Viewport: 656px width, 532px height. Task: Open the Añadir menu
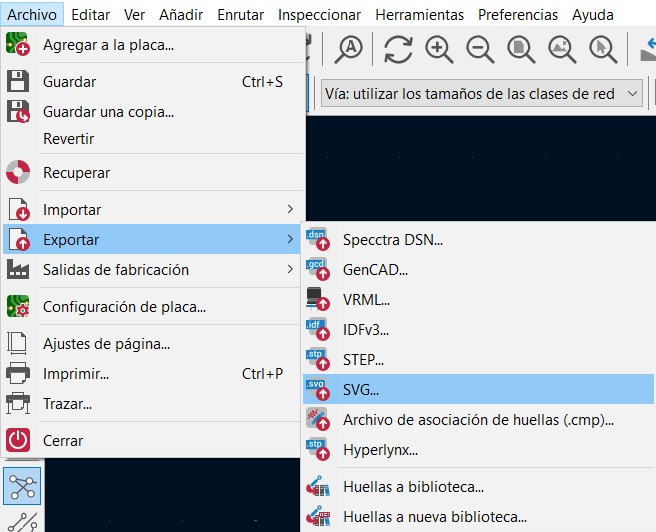point(181,15)
